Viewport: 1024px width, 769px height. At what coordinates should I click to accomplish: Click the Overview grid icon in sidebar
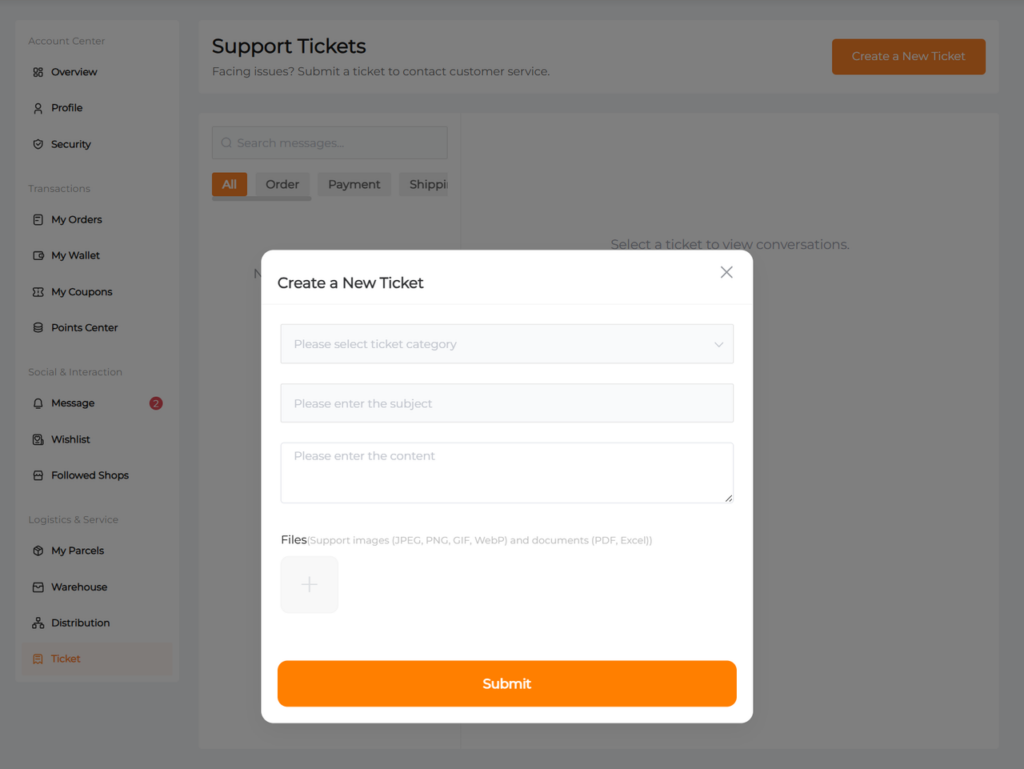(38, 72)
